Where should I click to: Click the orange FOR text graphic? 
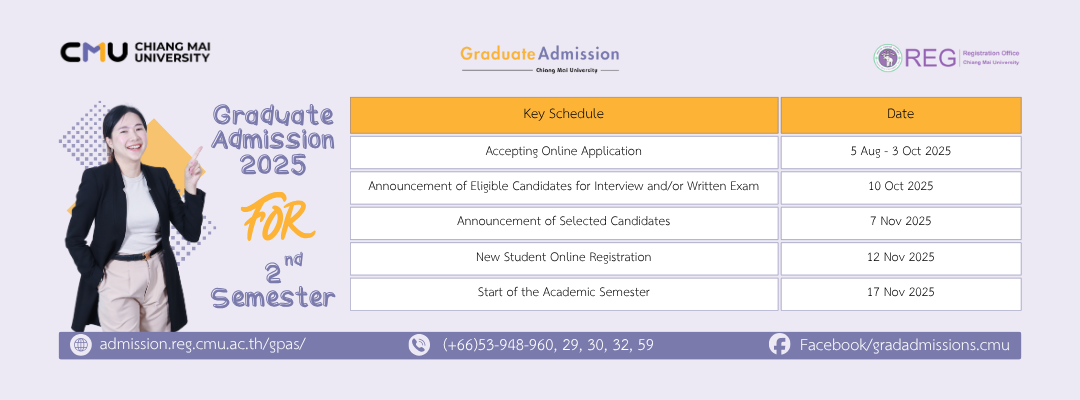point(278,219)
